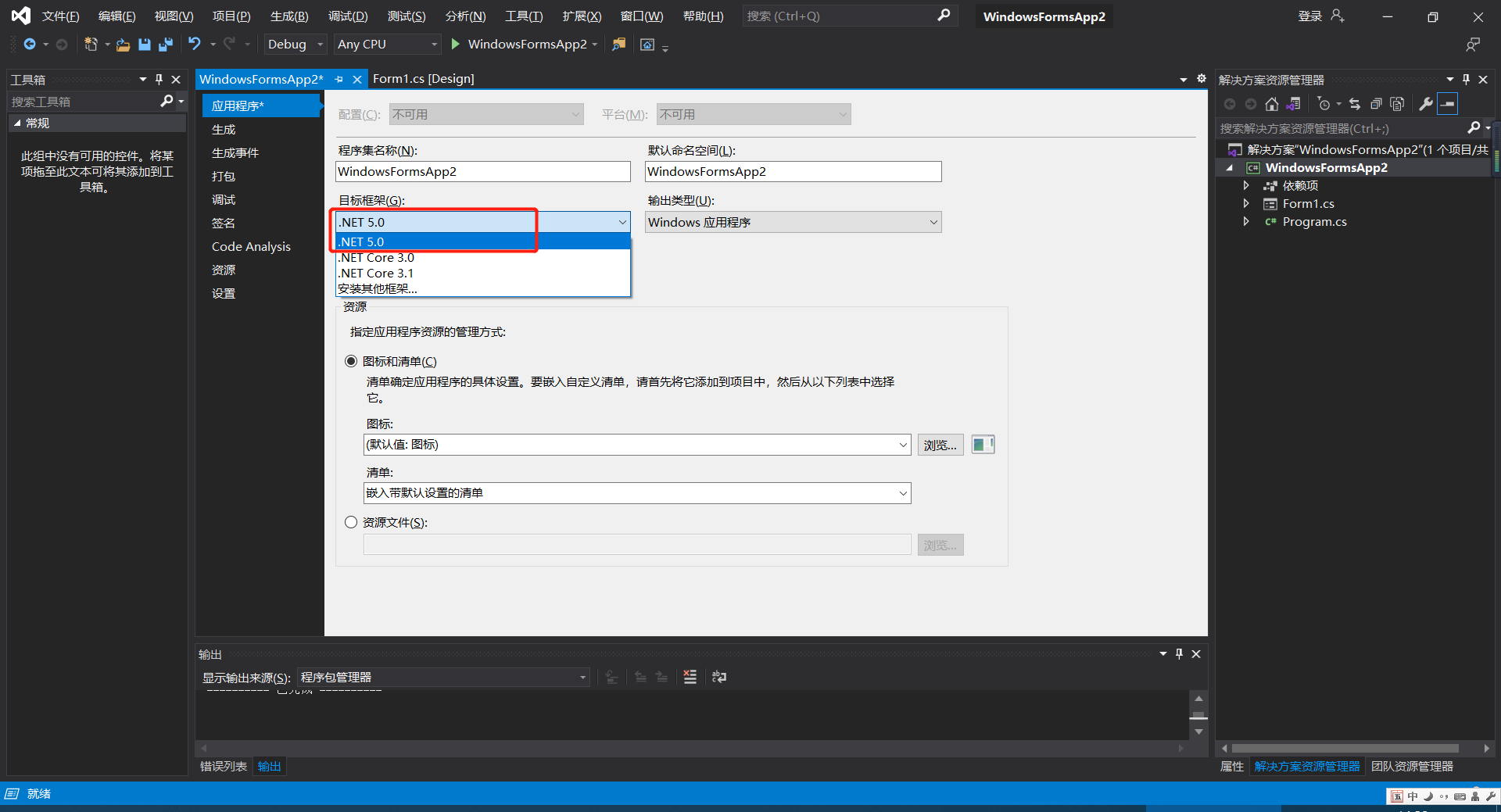Switch to the Form1.cs [Design] tab
Screen dimensions: 1501x812
pyautogui.click(x=423, y=78)
